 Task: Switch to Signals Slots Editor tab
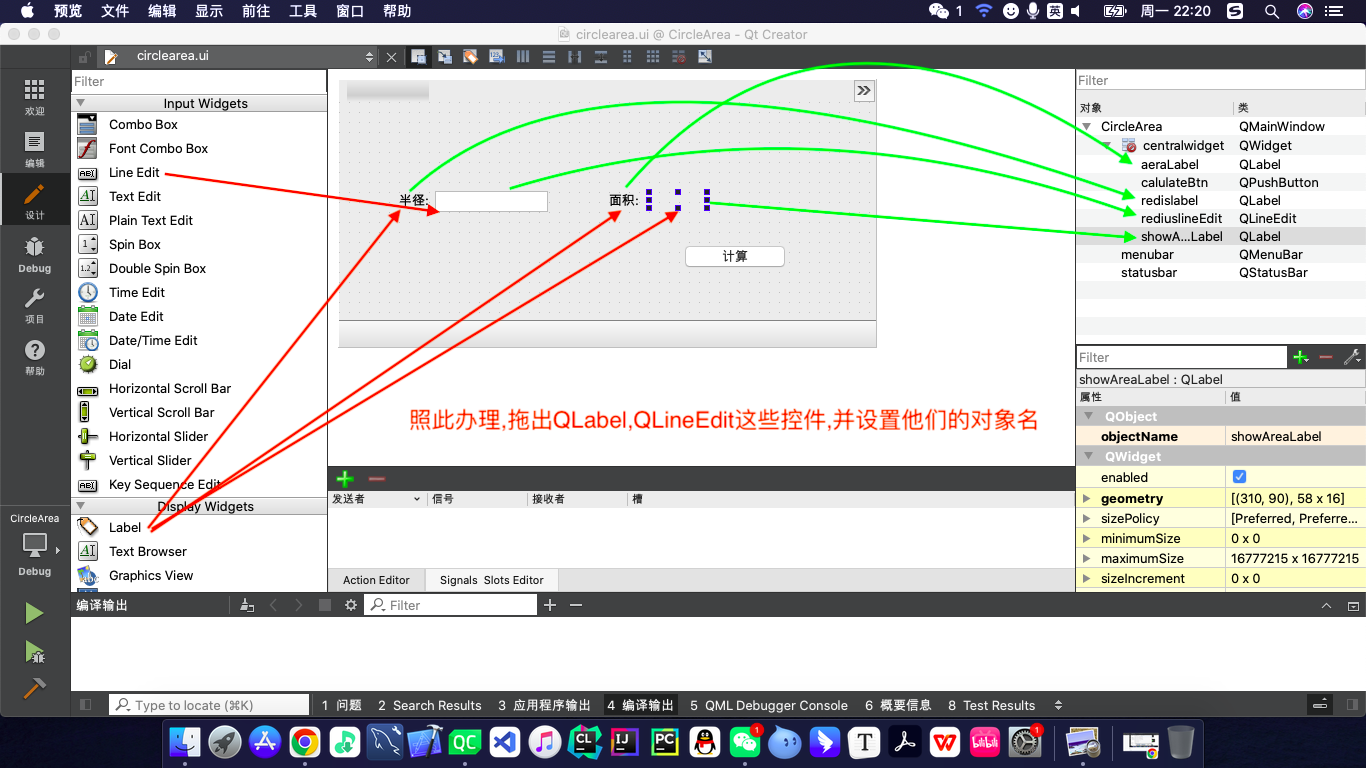[x=492, y=580]
